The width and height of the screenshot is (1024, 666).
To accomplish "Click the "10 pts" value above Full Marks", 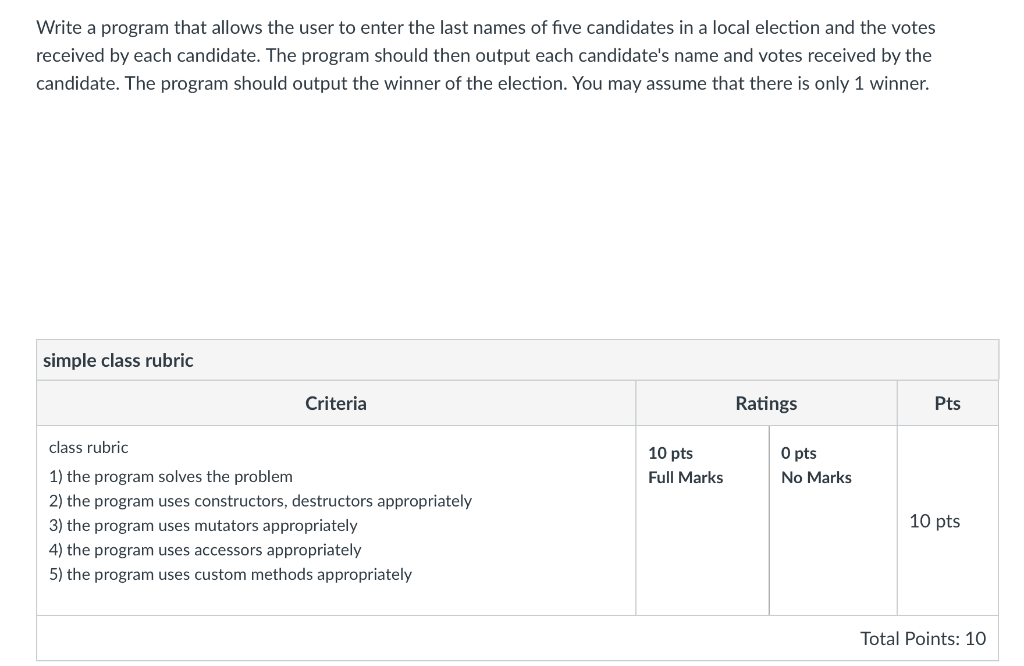I will (x=670, y=453).
